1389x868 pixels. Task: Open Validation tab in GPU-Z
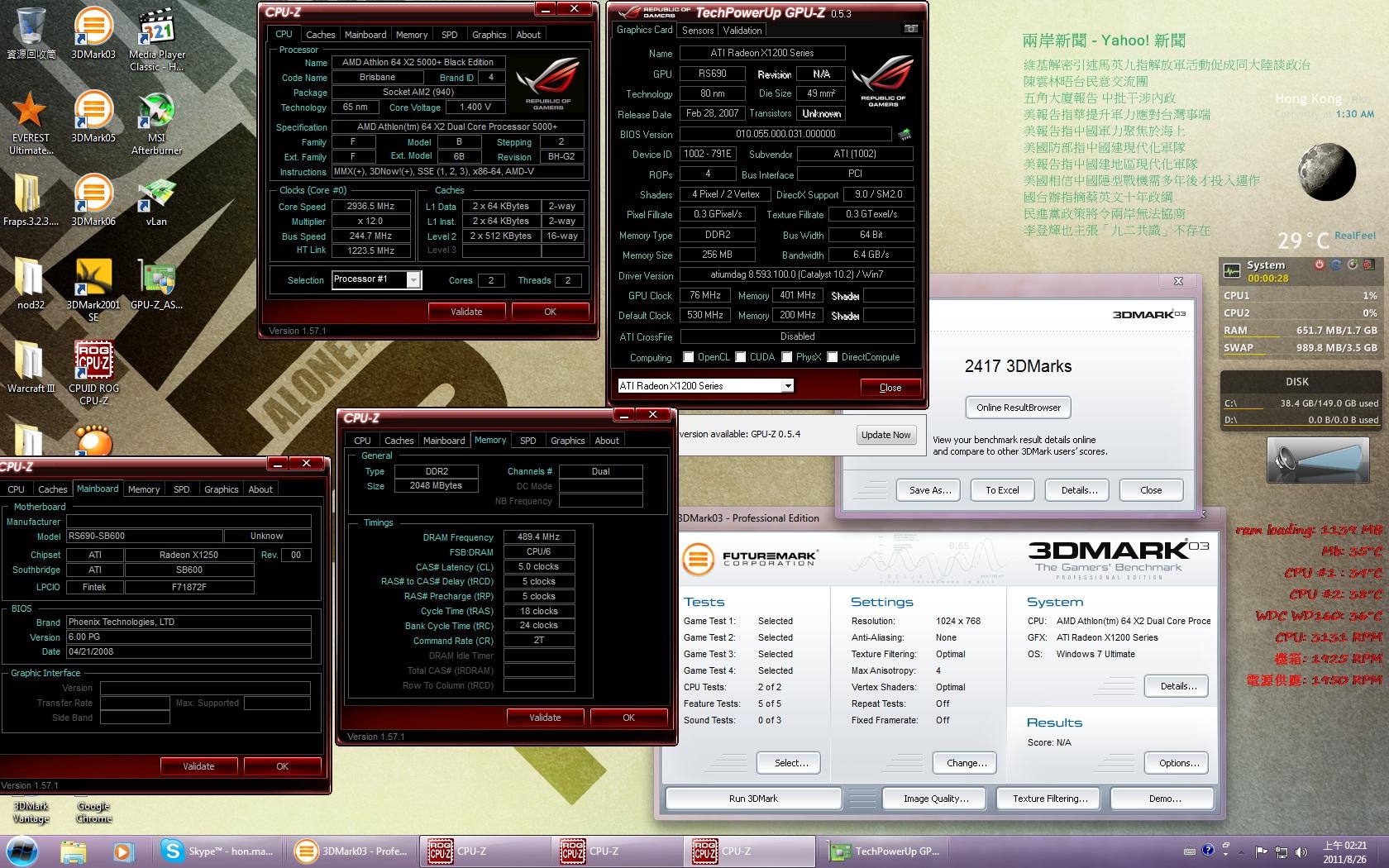click(742, 31)
